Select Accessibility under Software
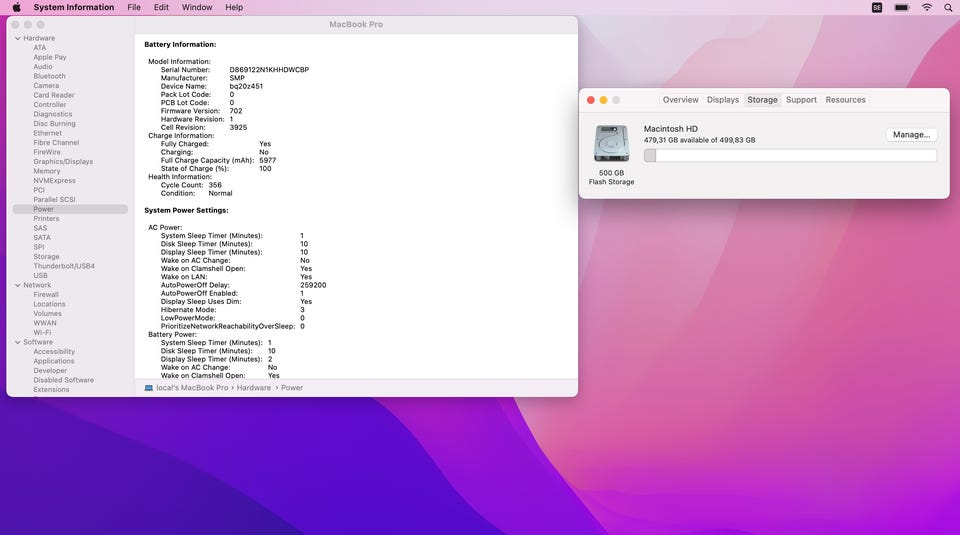The width and height of the screenshot is (960, 535). (x=54, y=351)
